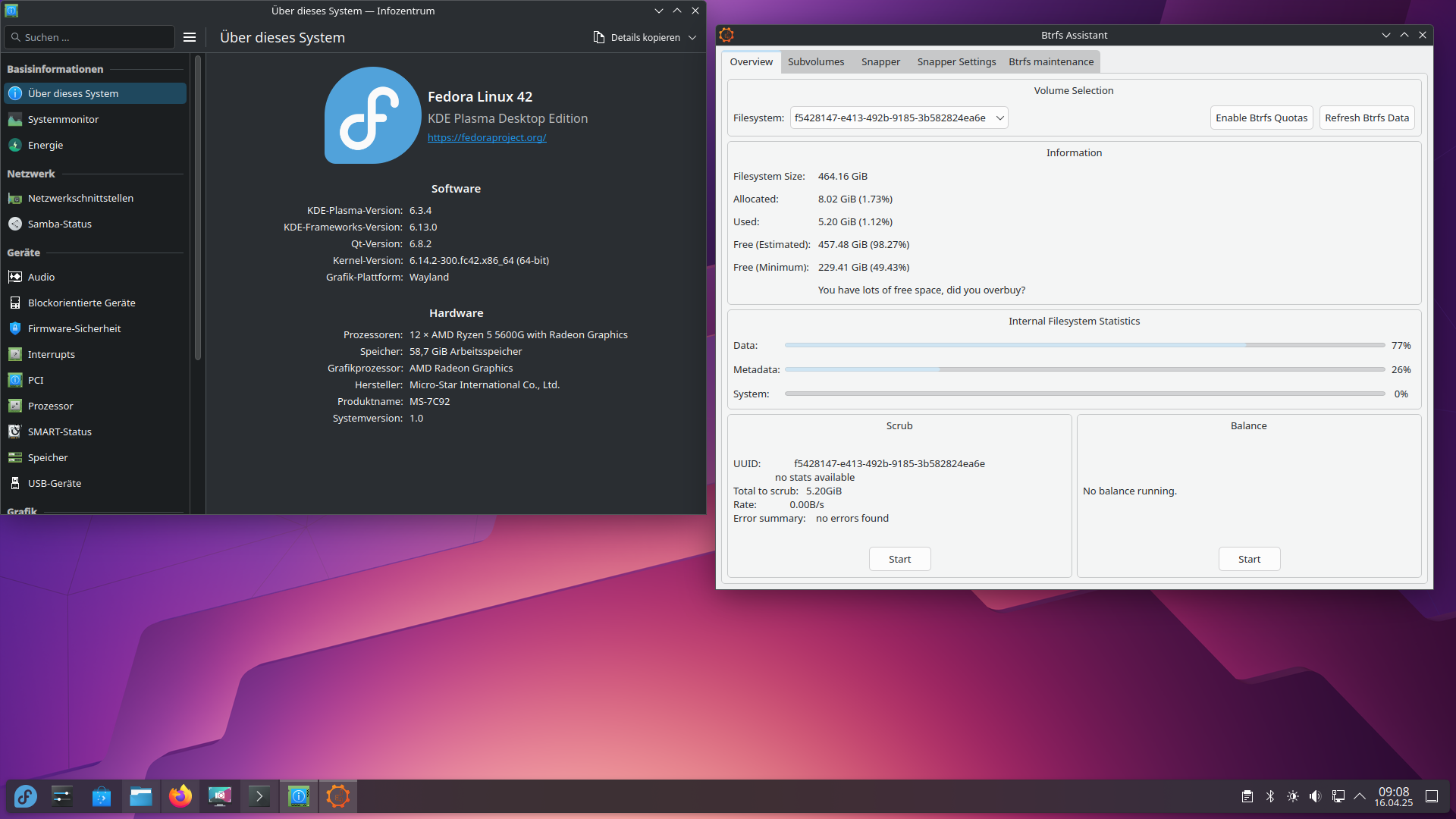The image size is (1456, 819).
Task: Open the Energie info page
Action: [45, 145]
